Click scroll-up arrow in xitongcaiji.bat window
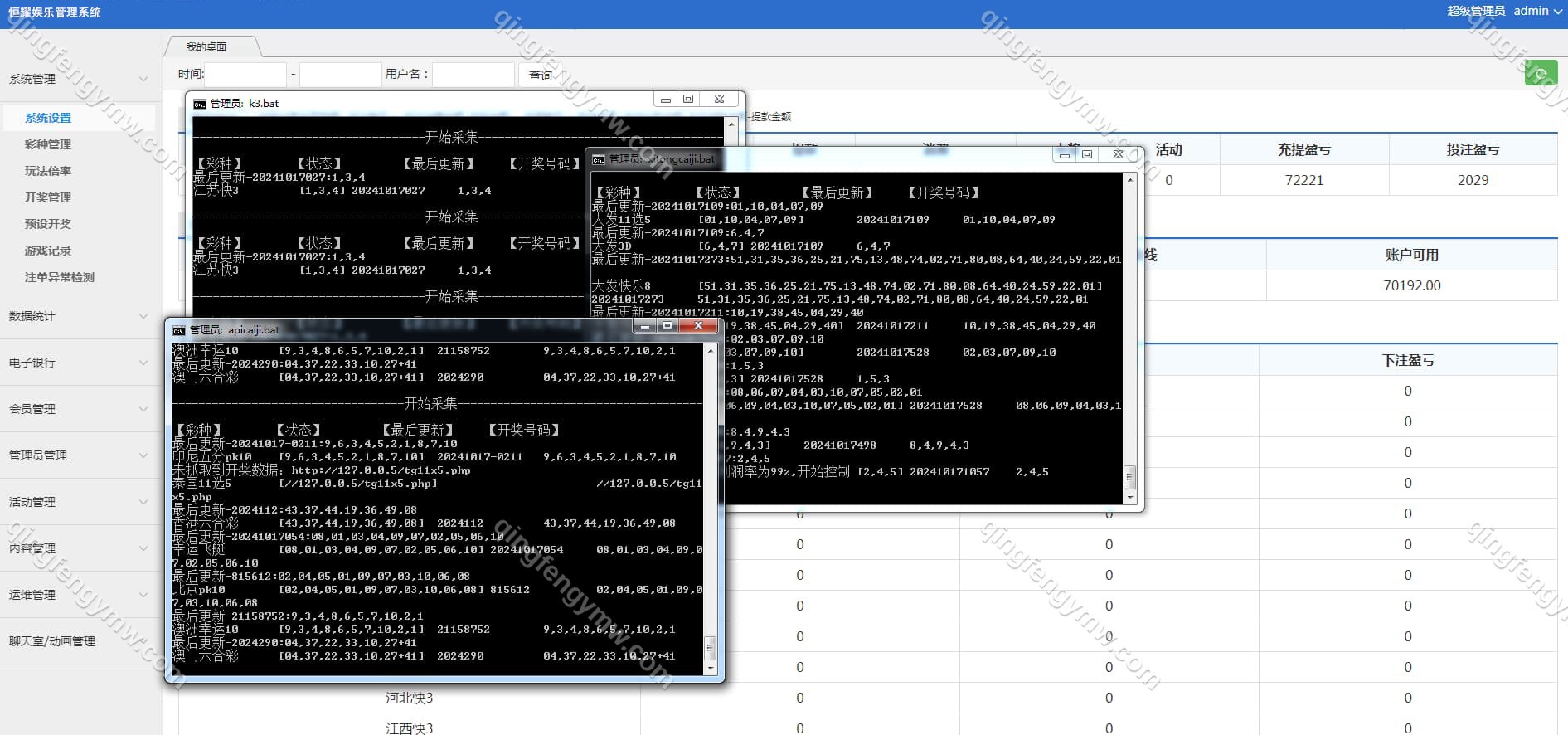Viewport: 1568px width, 735px height. 1129,180
